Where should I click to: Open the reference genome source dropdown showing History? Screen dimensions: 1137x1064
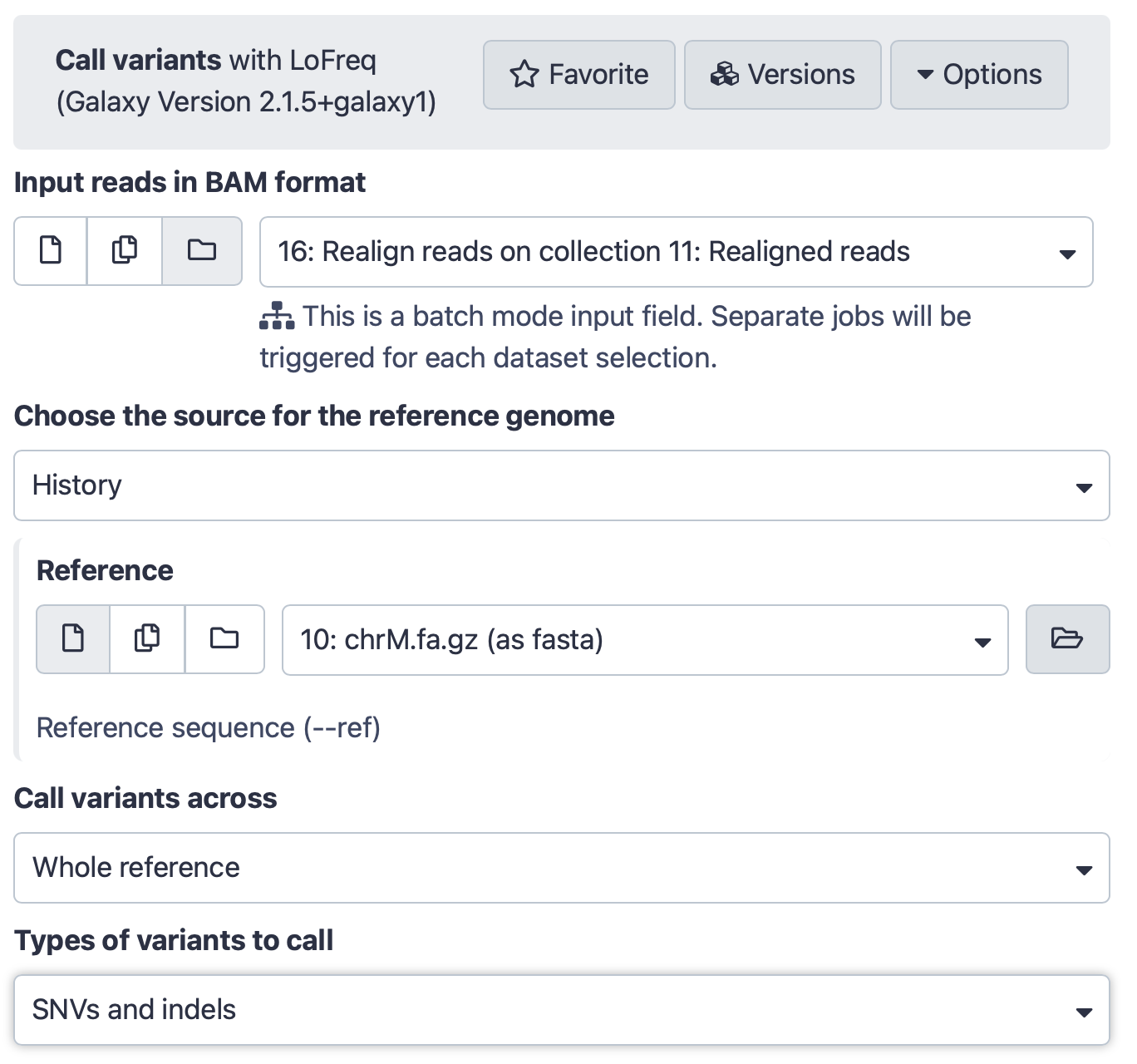click(562, 485)
